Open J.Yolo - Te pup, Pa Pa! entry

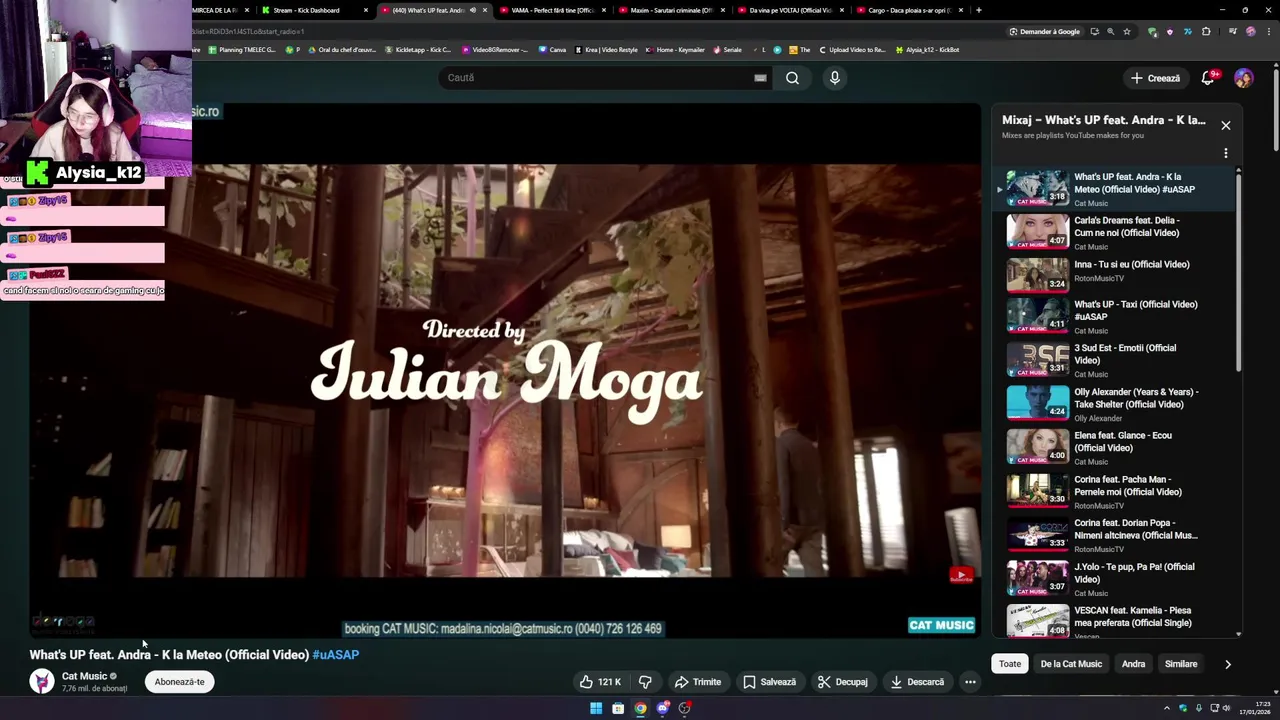point(1117,579)
